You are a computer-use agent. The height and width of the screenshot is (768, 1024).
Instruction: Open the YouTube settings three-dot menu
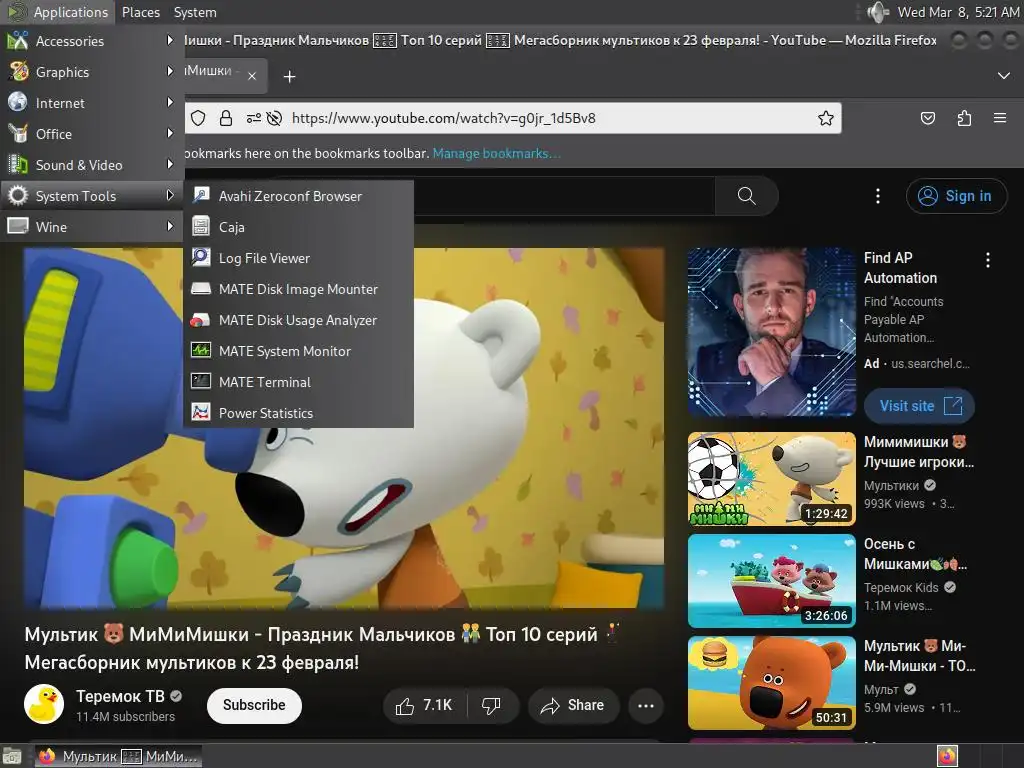click(x=878, y=196)
